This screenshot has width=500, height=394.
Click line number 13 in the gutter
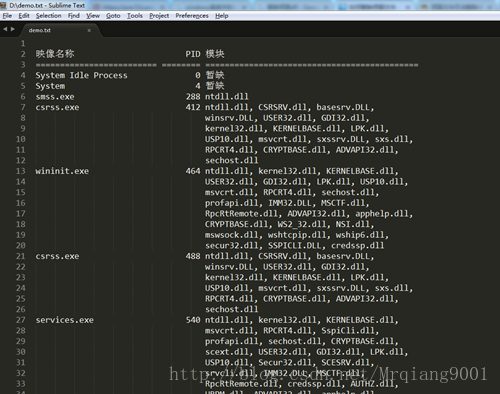21,171
